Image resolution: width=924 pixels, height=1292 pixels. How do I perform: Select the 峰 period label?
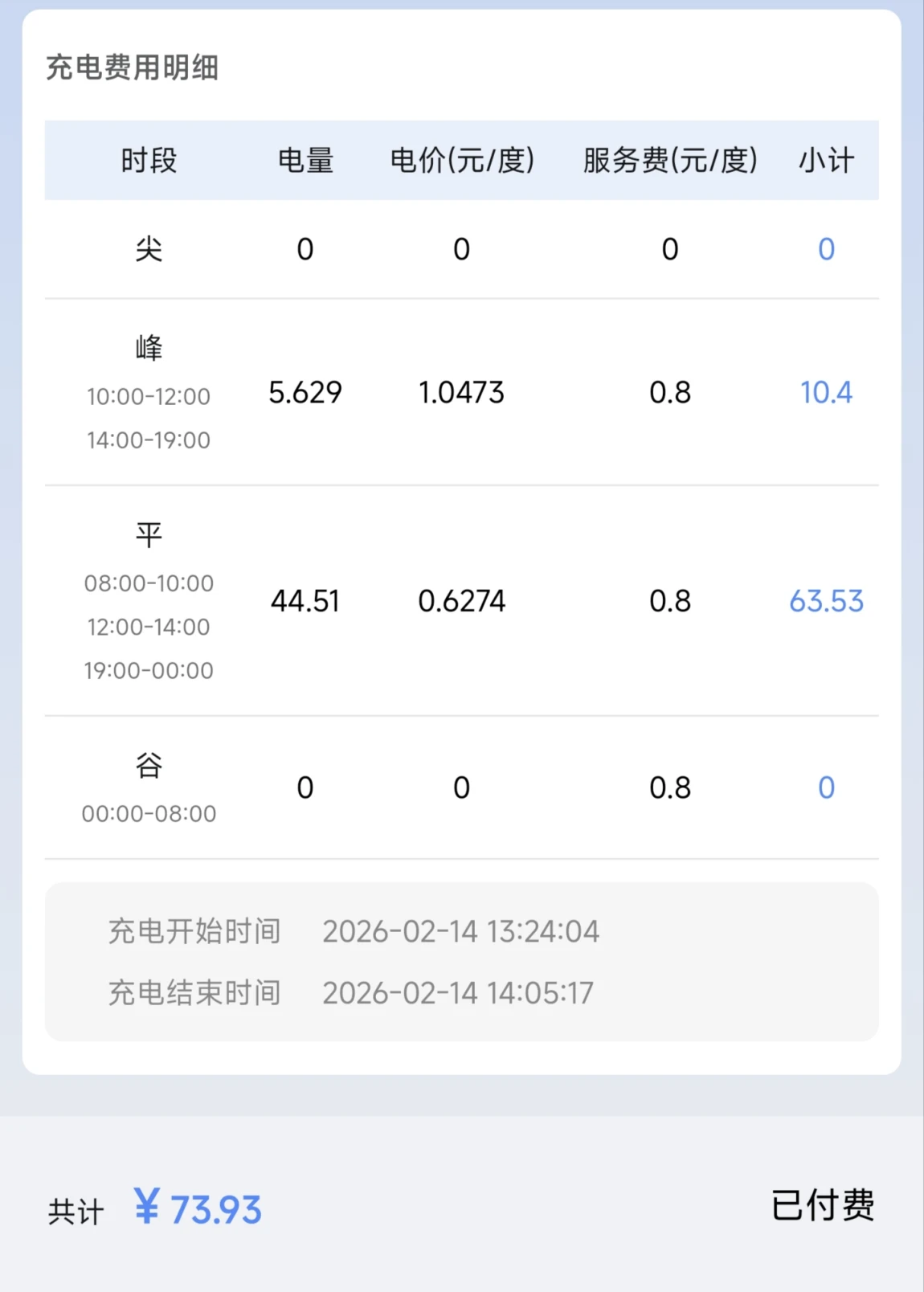149,348
